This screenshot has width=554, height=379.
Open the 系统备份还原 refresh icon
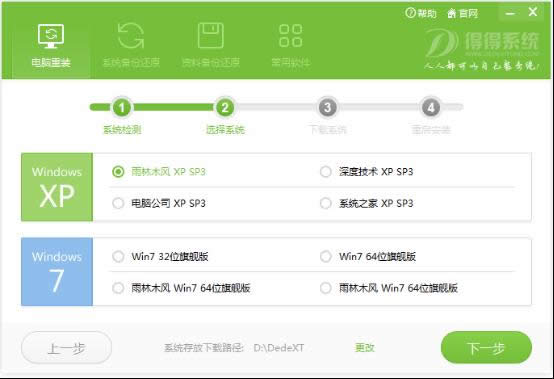[x=131, y=36]
